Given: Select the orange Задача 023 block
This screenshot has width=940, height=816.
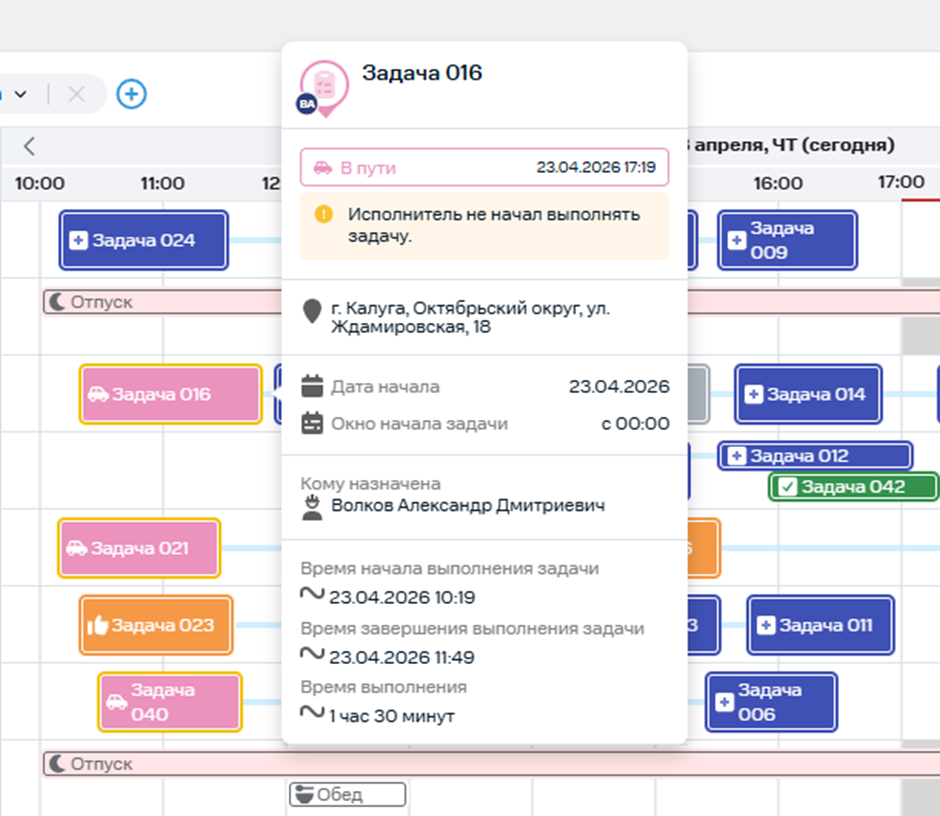Looking at the screenshot, I should point(156,625).
